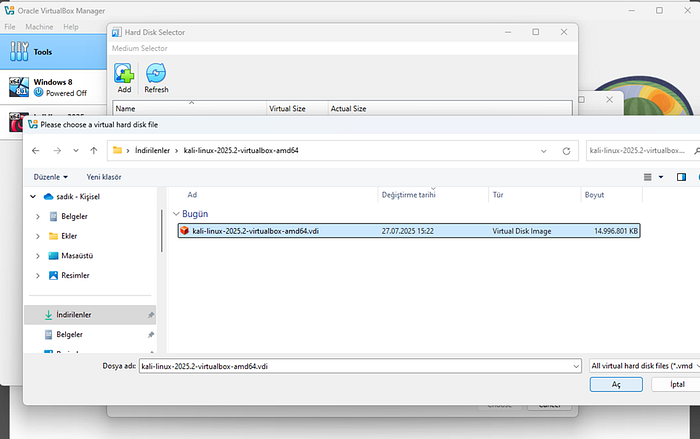Maximize the Hard Disk Selector window
The image size is (700, 439).
pos(536,32)
